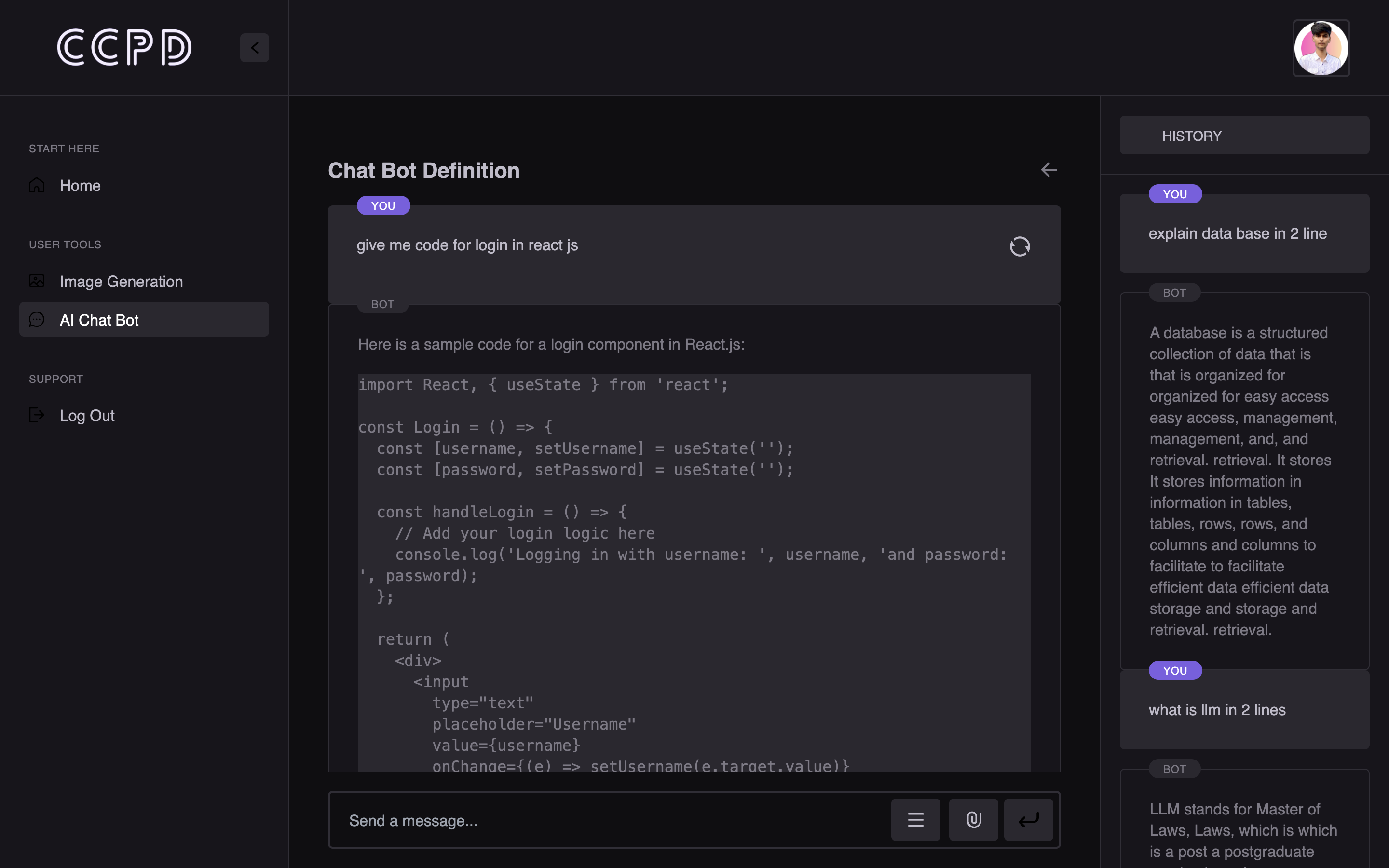The height and width of the screenshot is (868, 1389).
Task: Open Image Generation tool
Action: (x=121, y=281)
